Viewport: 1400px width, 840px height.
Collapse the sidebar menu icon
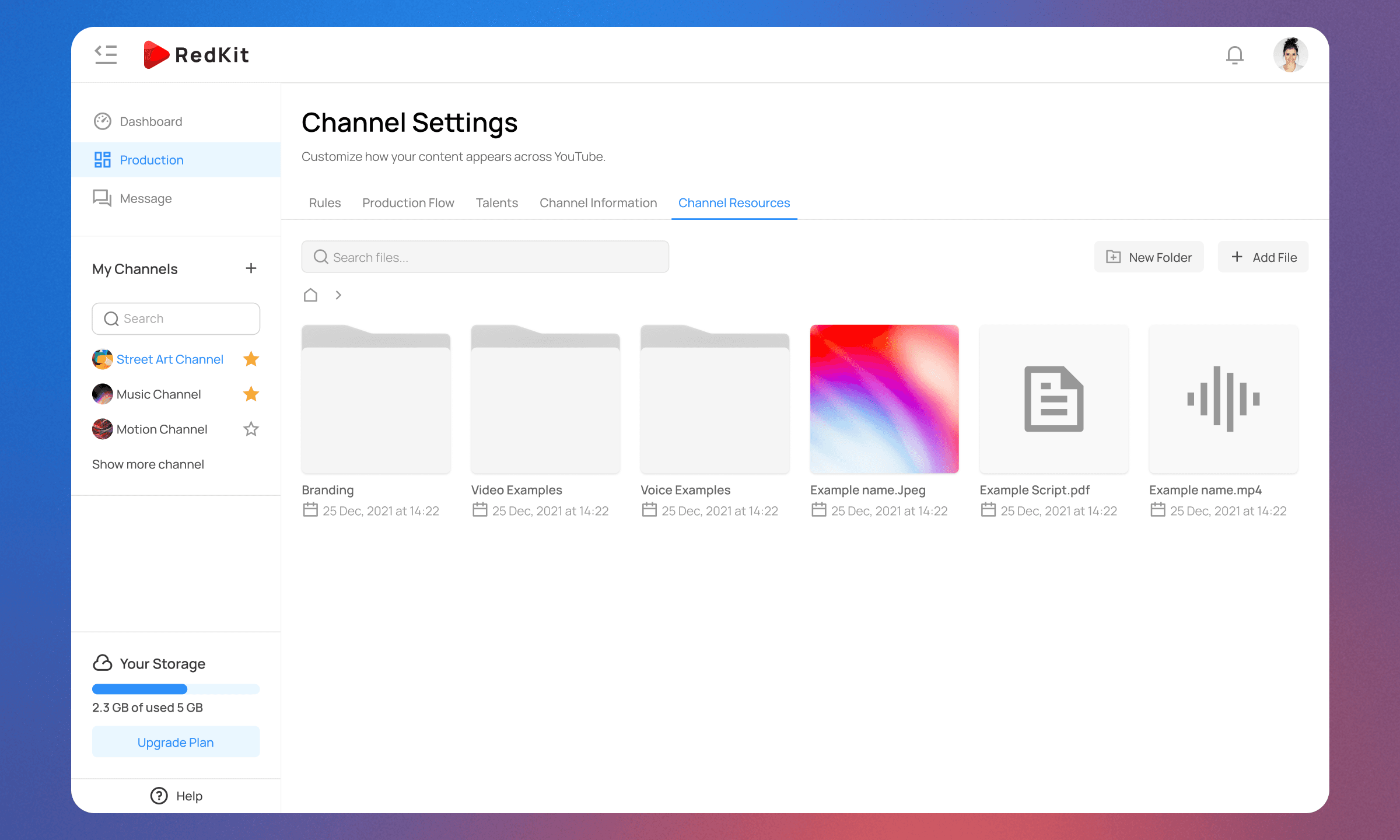click(106, 54)
